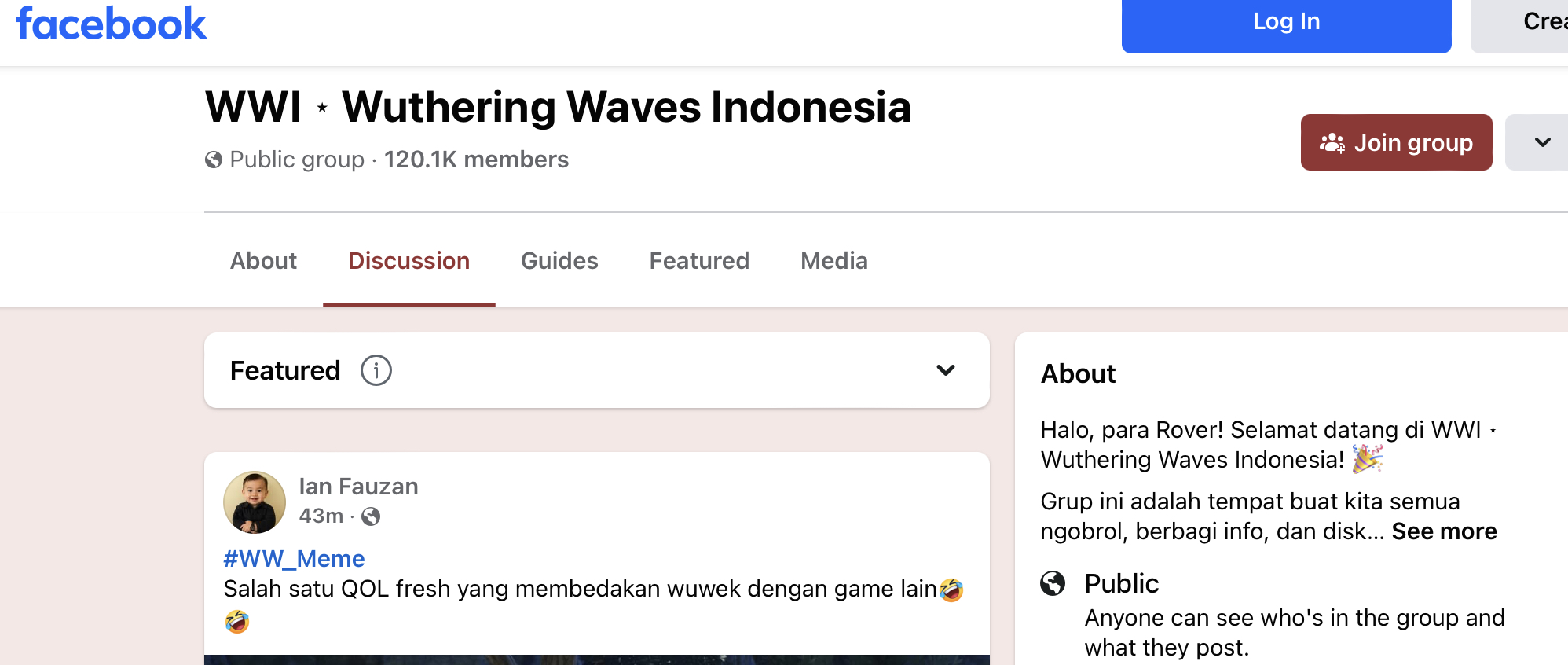Click the 120.1K members count
The height and width of the screenshot is (665, 1568).
[x=476, y=160]
